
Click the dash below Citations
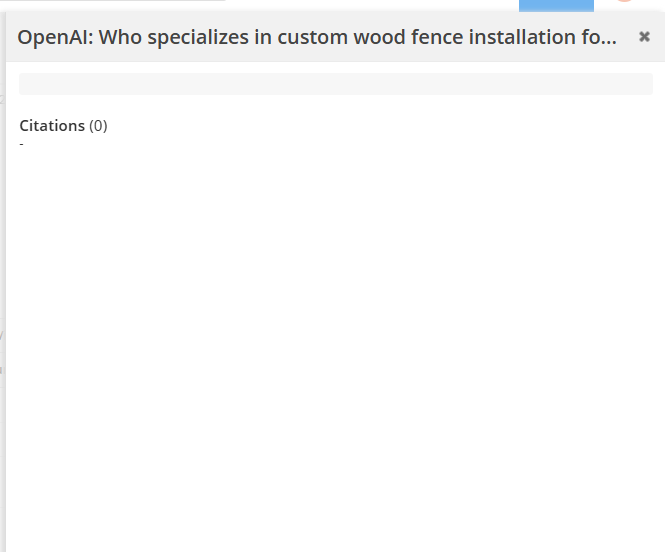tap(21, 145)
